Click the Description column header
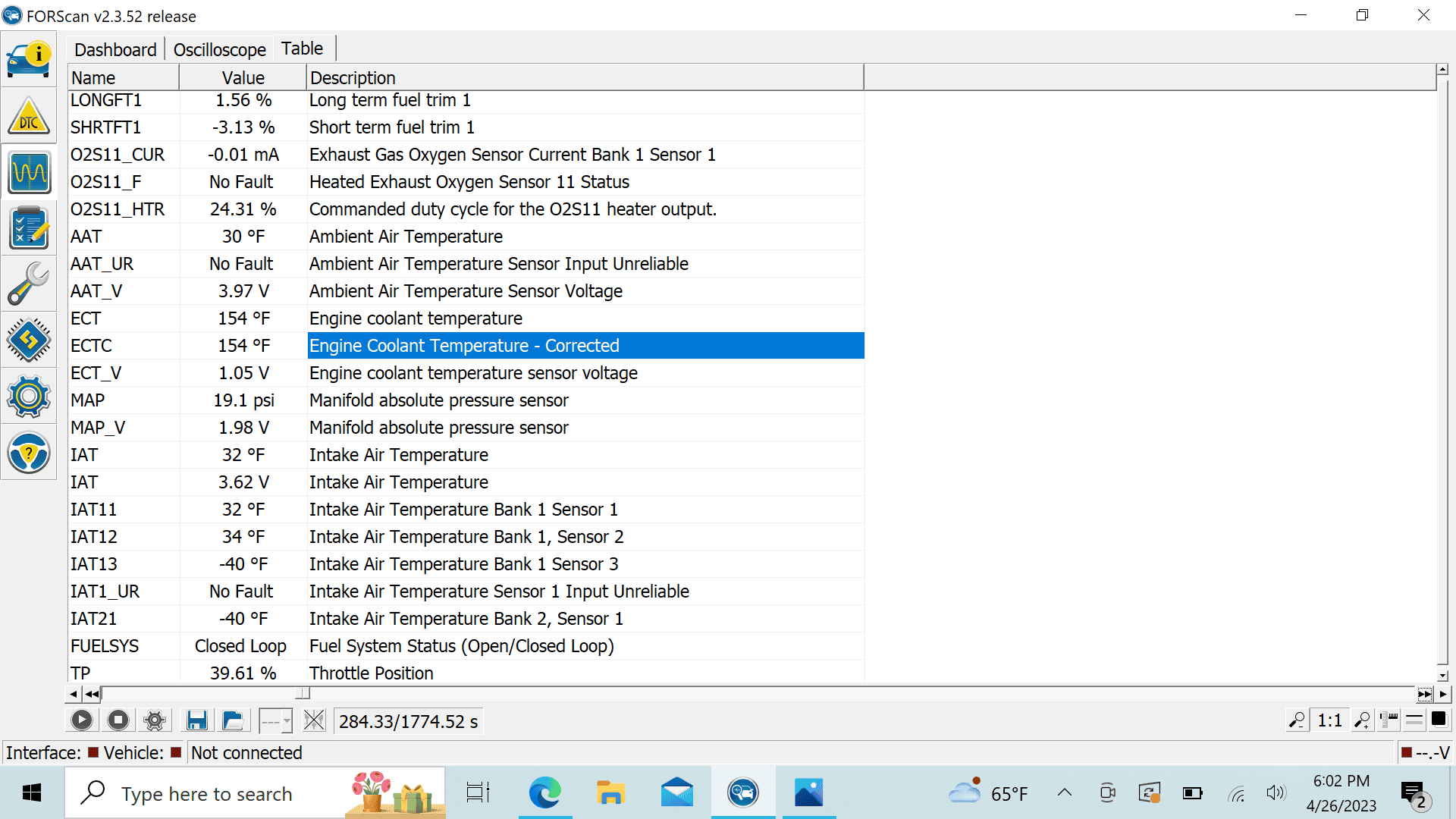The height and width of the screenshot is (819, 1456). tap(585, 78)
